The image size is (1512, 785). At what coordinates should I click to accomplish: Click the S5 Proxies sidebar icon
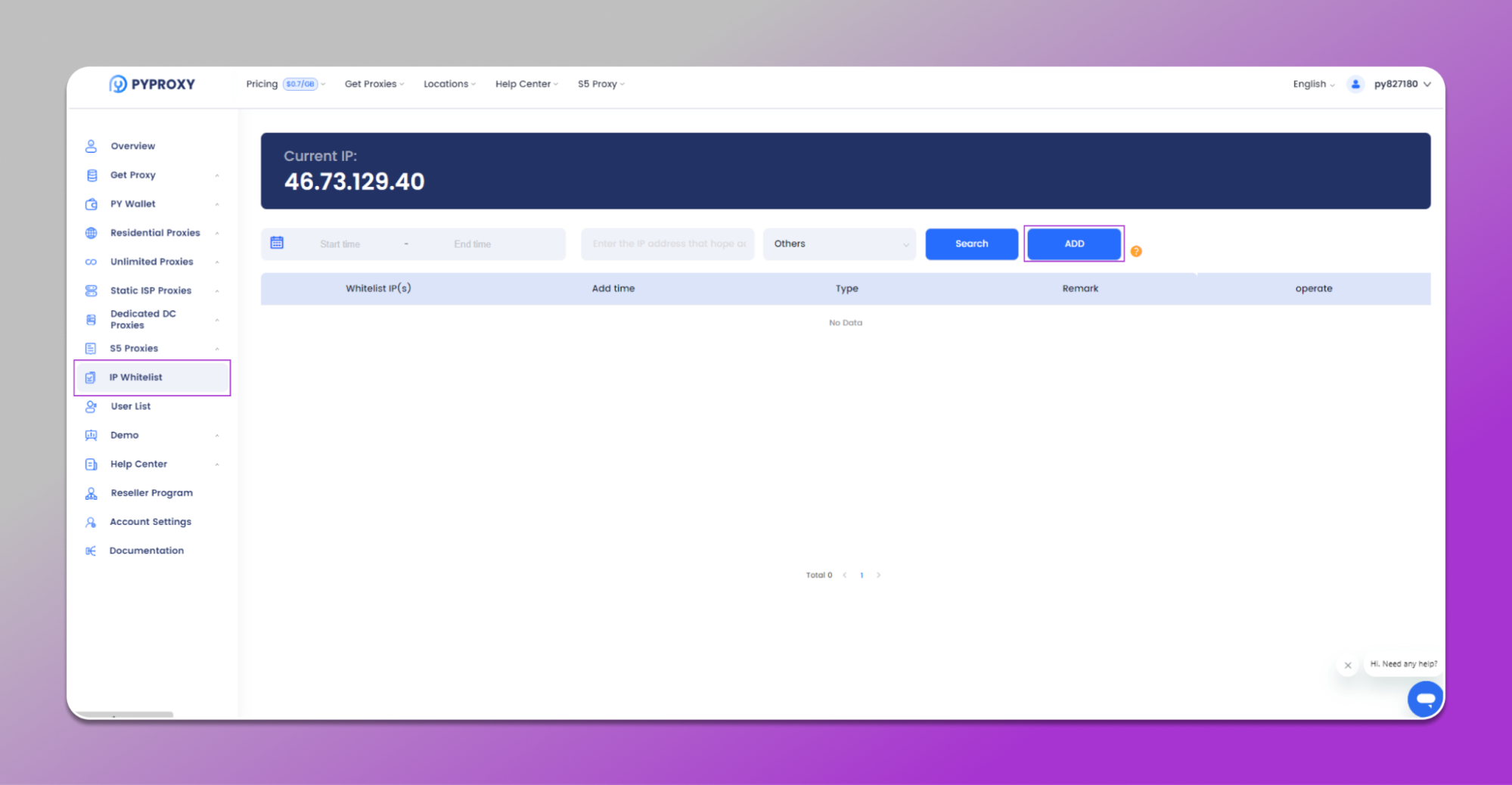click(x=91, y=349)
